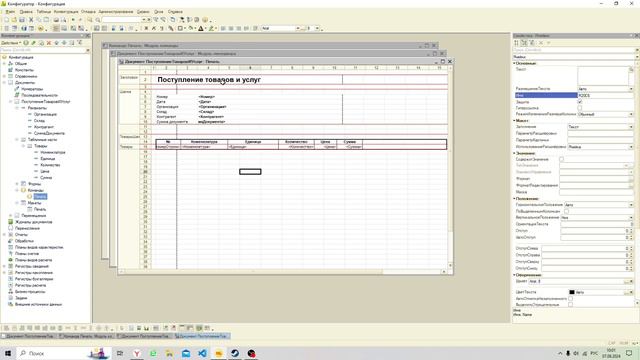This screenshot has height=360, width=640.
Task: Click the search magnifier icon in the main toolbar
Action: click(x=98, y=20)
